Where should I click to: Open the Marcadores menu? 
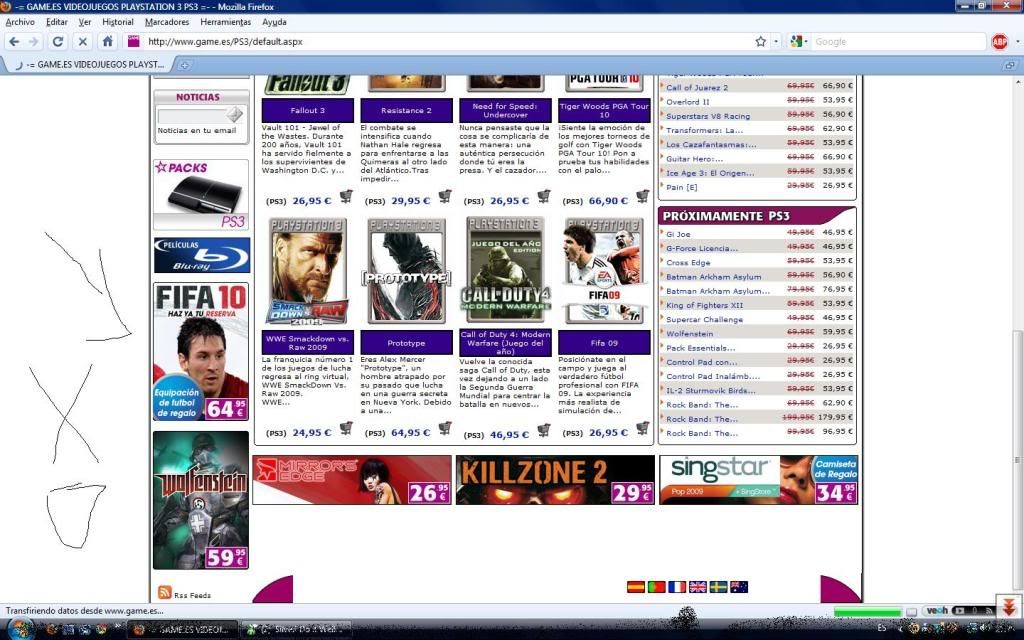point(167,21)
